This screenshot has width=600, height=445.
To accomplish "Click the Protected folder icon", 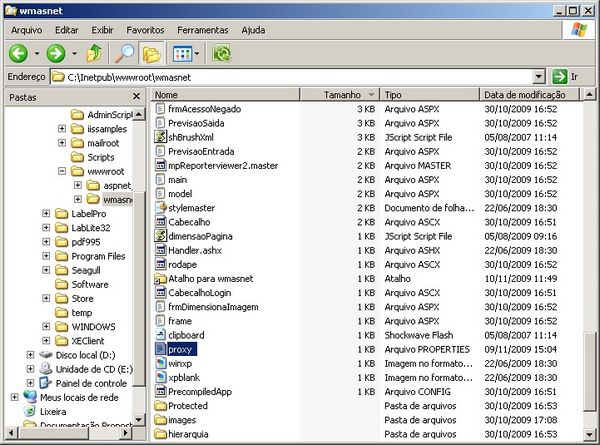I will [160, 406].
